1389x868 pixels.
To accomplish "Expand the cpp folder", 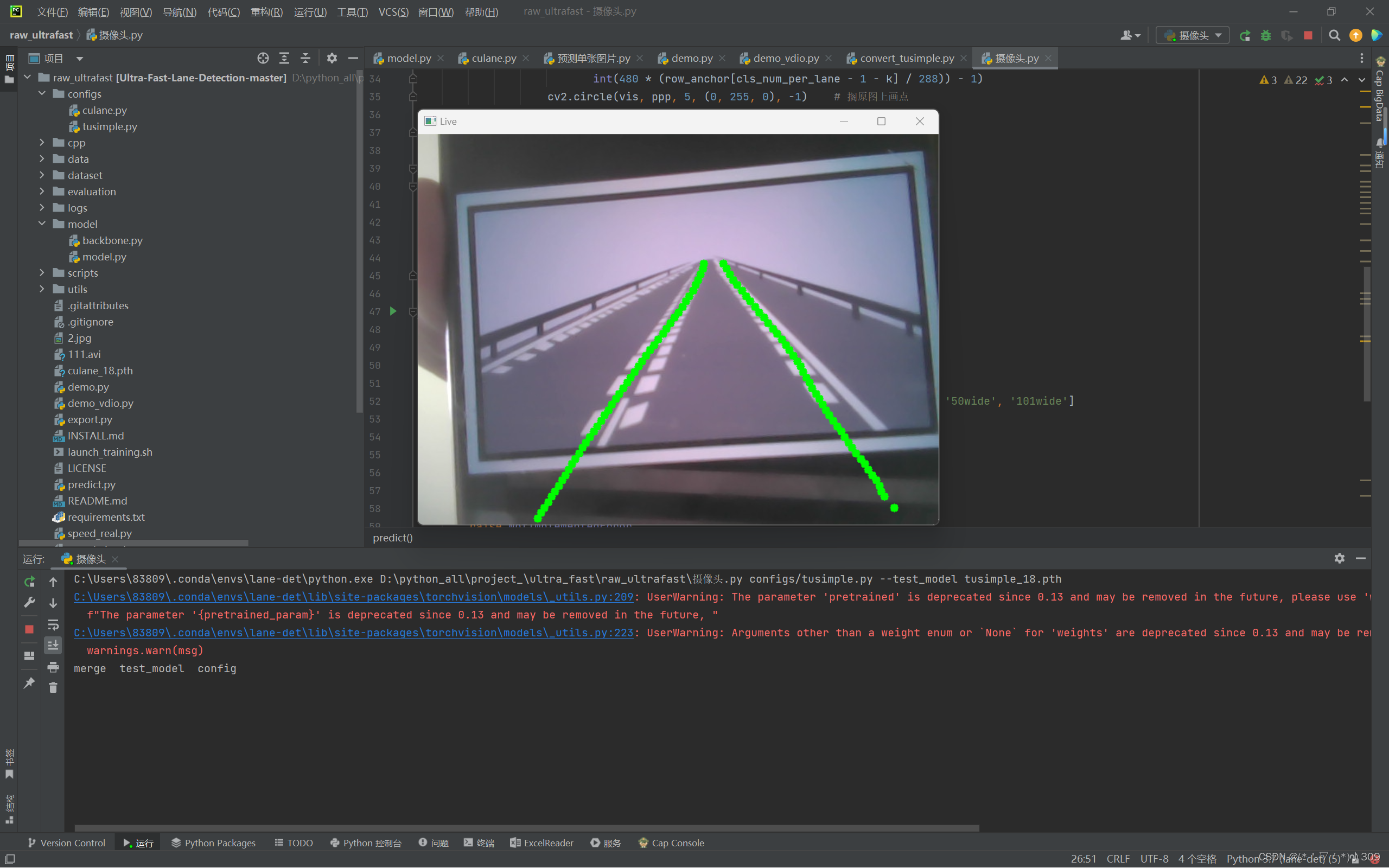I will click(42, 142).
